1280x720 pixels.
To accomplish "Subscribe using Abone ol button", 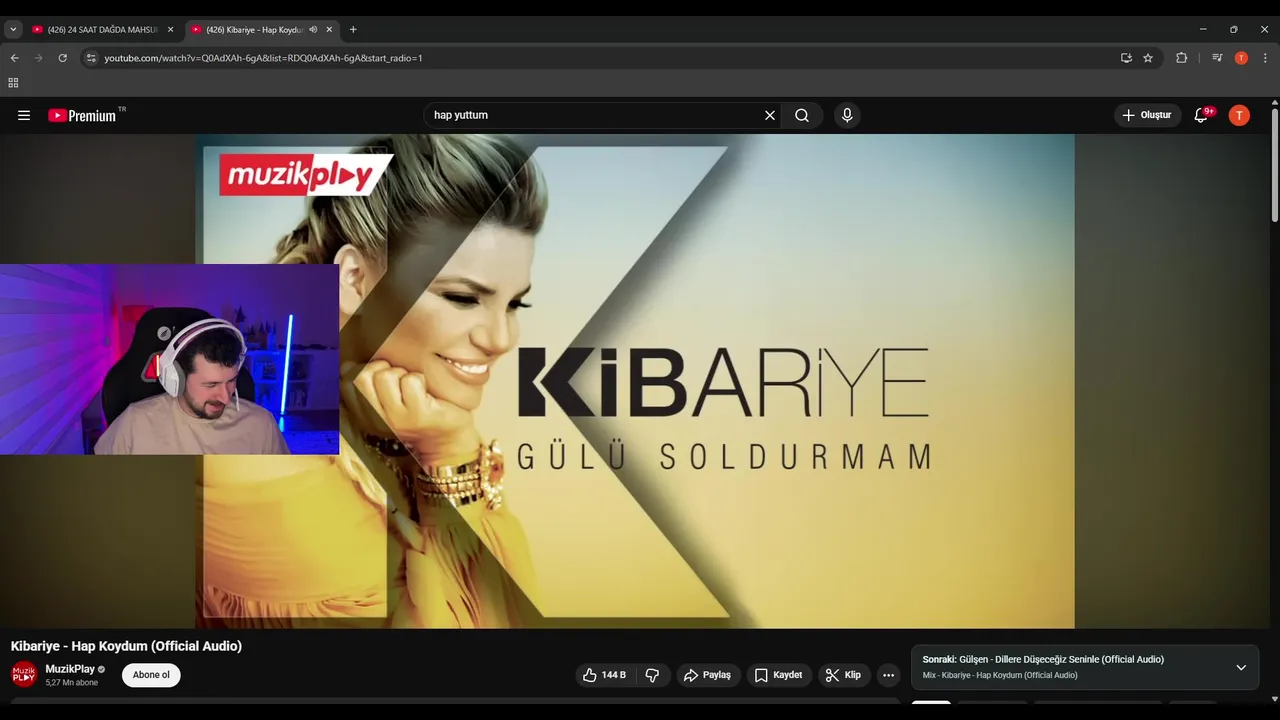I will (151, 675).
